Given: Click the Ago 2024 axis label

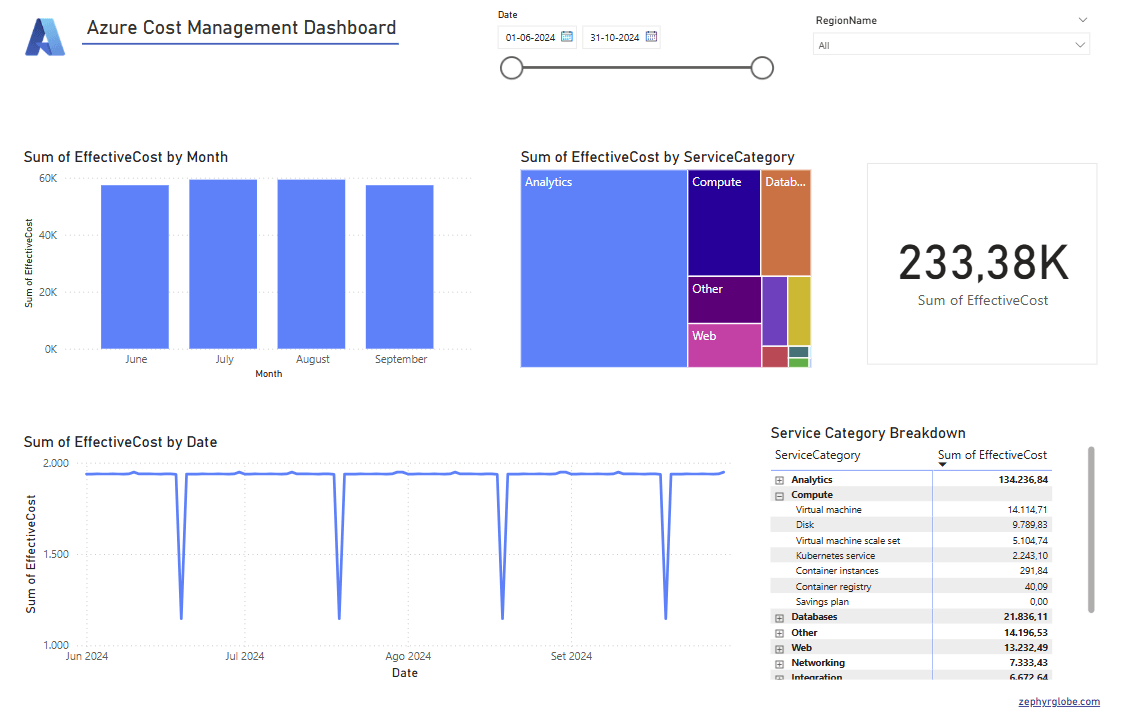Looking at the screenshot, I should click(x=408, y=656).
